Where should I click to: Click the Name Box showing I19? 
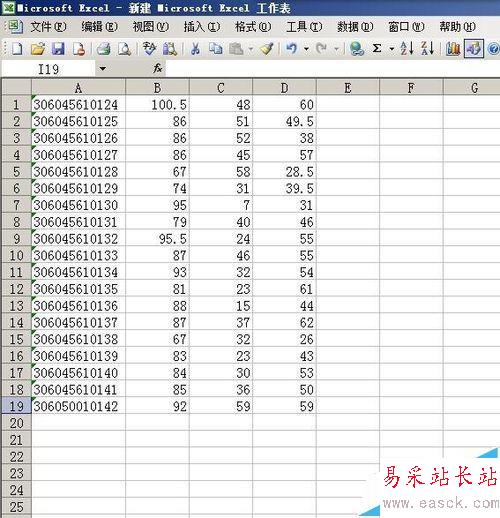click(x=49, y=69)
